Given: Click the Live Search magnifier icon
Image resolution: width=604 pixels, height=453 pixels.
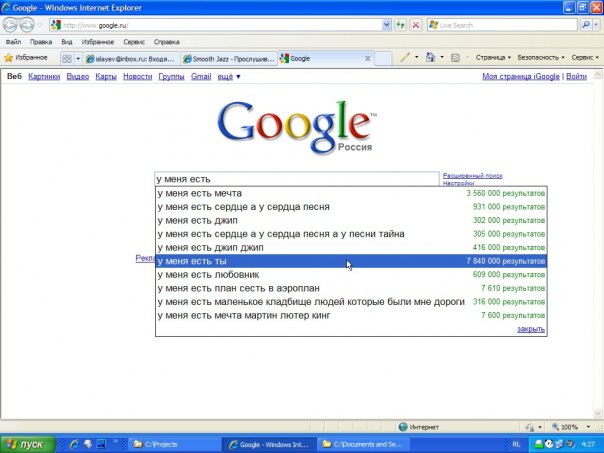Looking at the screenshot, I should click(585, 25).
